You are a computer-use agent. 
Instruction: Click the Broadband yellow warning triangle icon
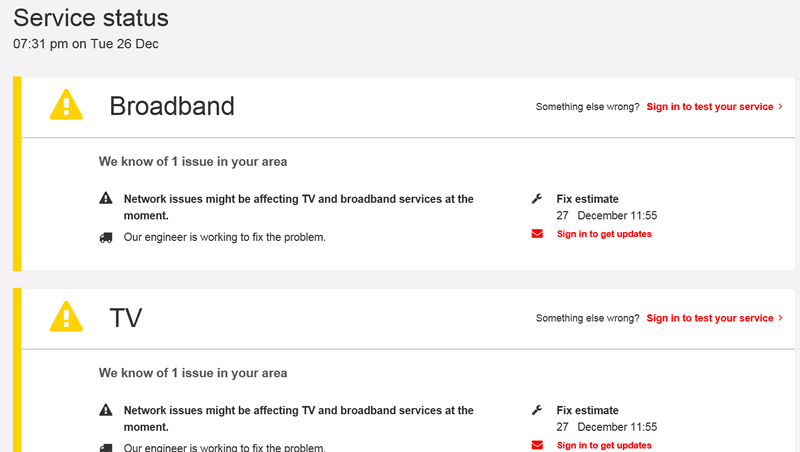coord(66,105)
